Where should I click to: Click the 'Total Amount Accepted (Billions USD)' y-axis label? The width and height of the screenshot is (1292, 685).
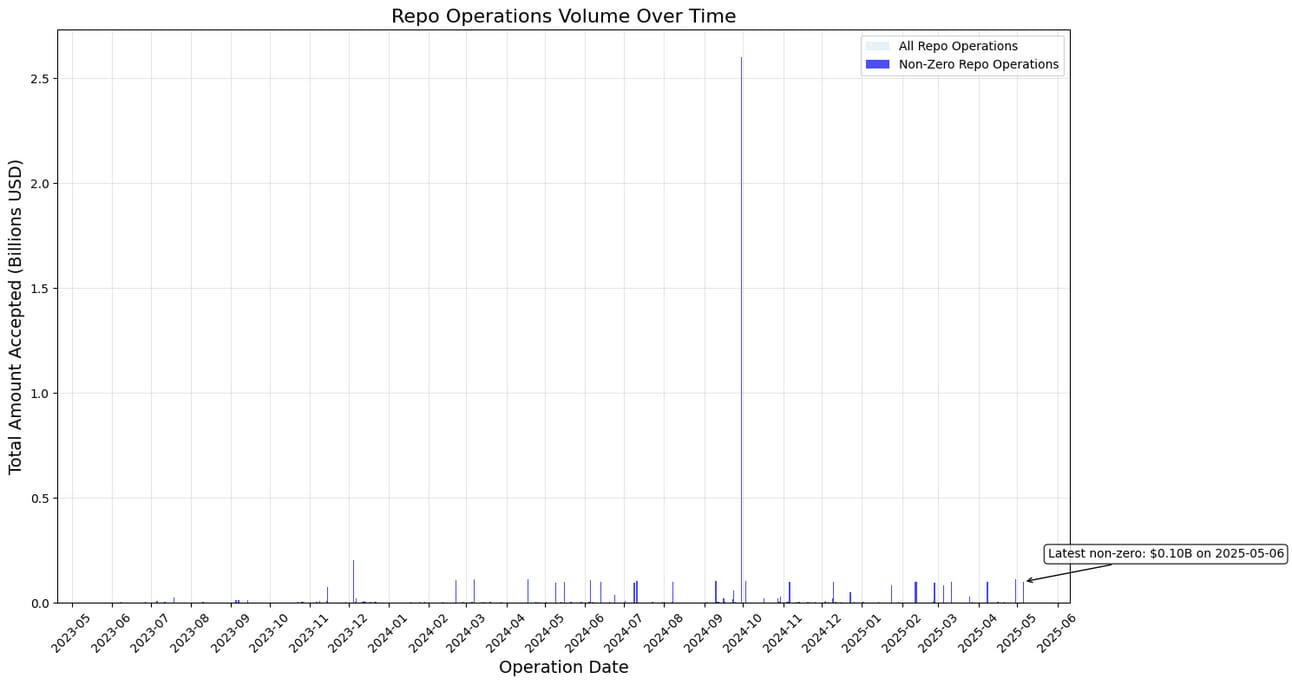tap(16, 316)
